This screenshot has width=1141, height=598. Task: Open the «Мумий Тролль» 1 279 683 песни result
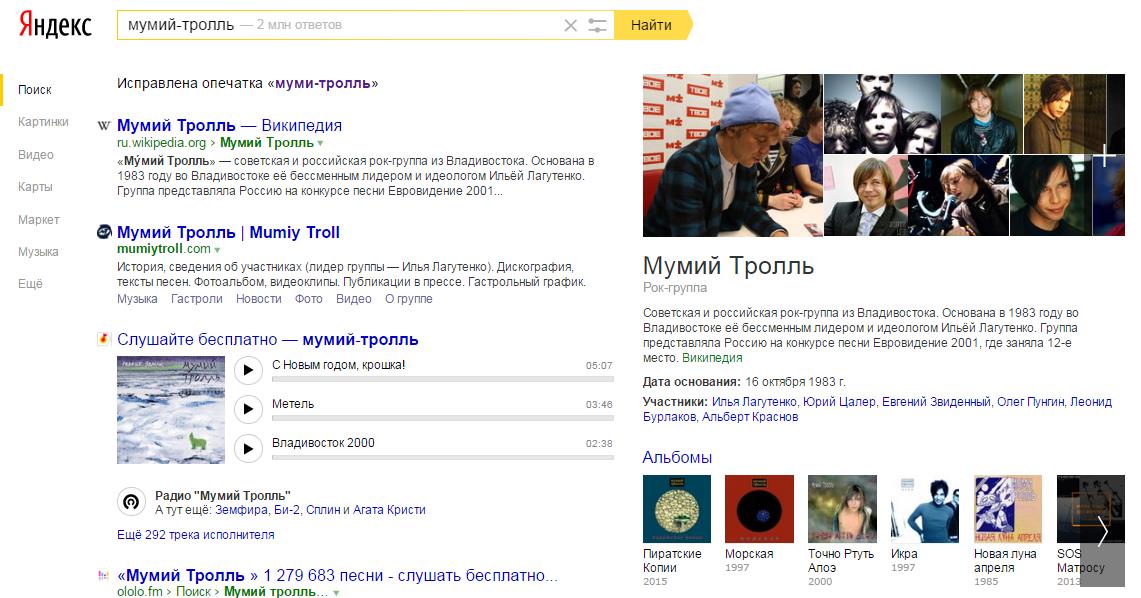pos(338,575)
